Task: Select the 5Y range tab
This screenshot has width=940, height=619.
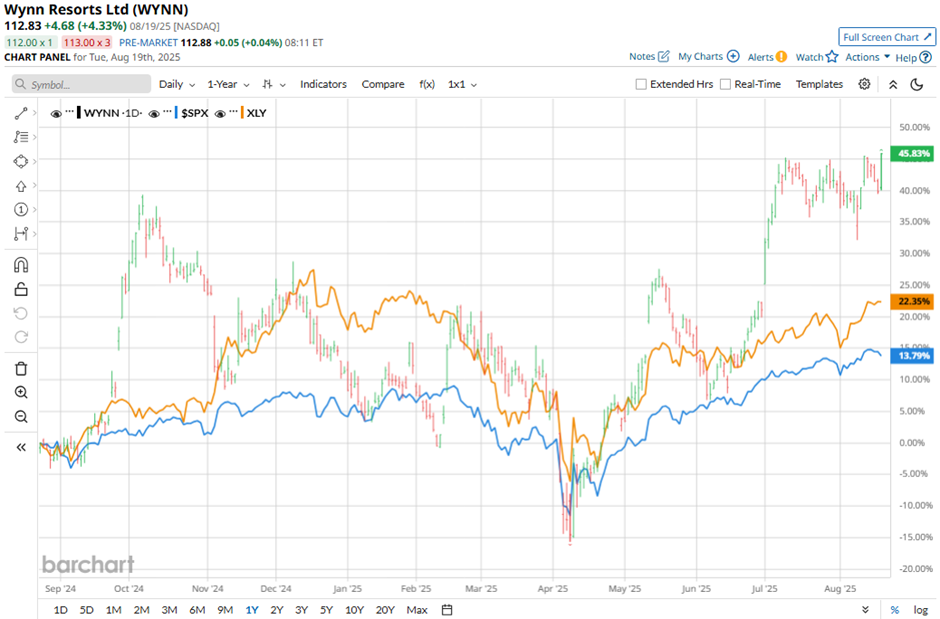Action: pyautogui.click(x=326, y=609)
